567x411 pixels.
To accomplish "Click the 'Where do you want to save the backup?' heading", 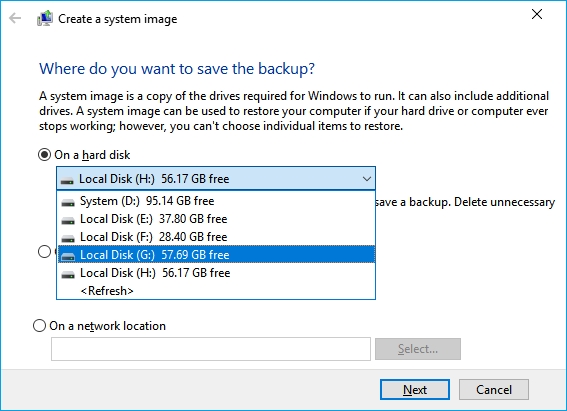I will (x=177, y=69).
